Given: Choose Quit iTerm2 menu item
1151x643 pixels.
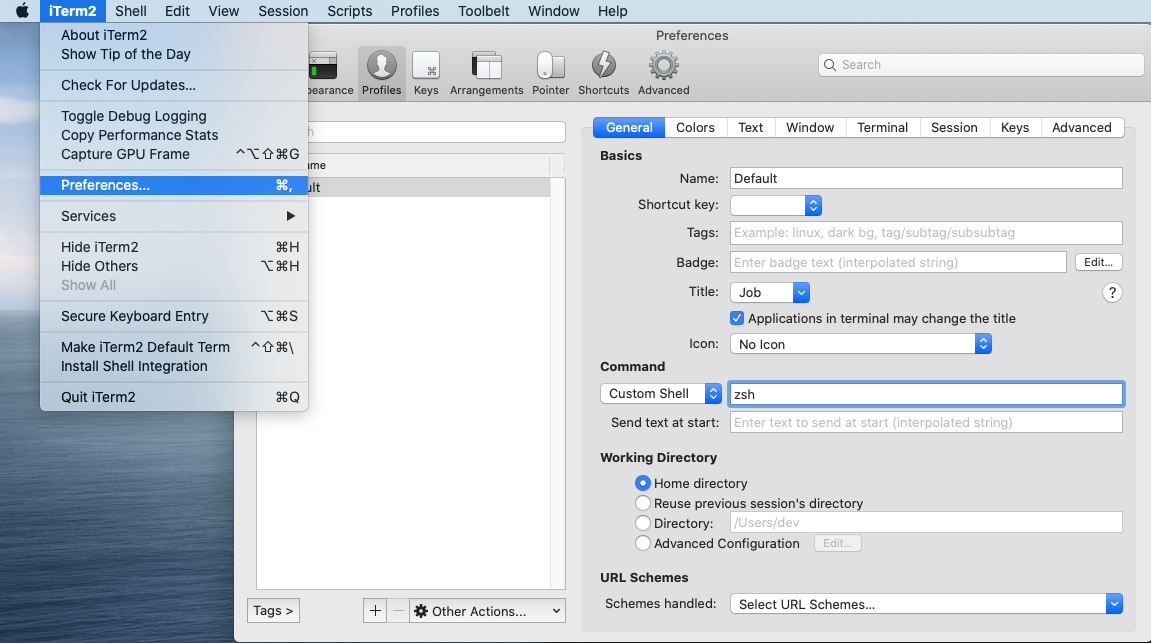Looking at the screenshot, I should click(174, 396).
